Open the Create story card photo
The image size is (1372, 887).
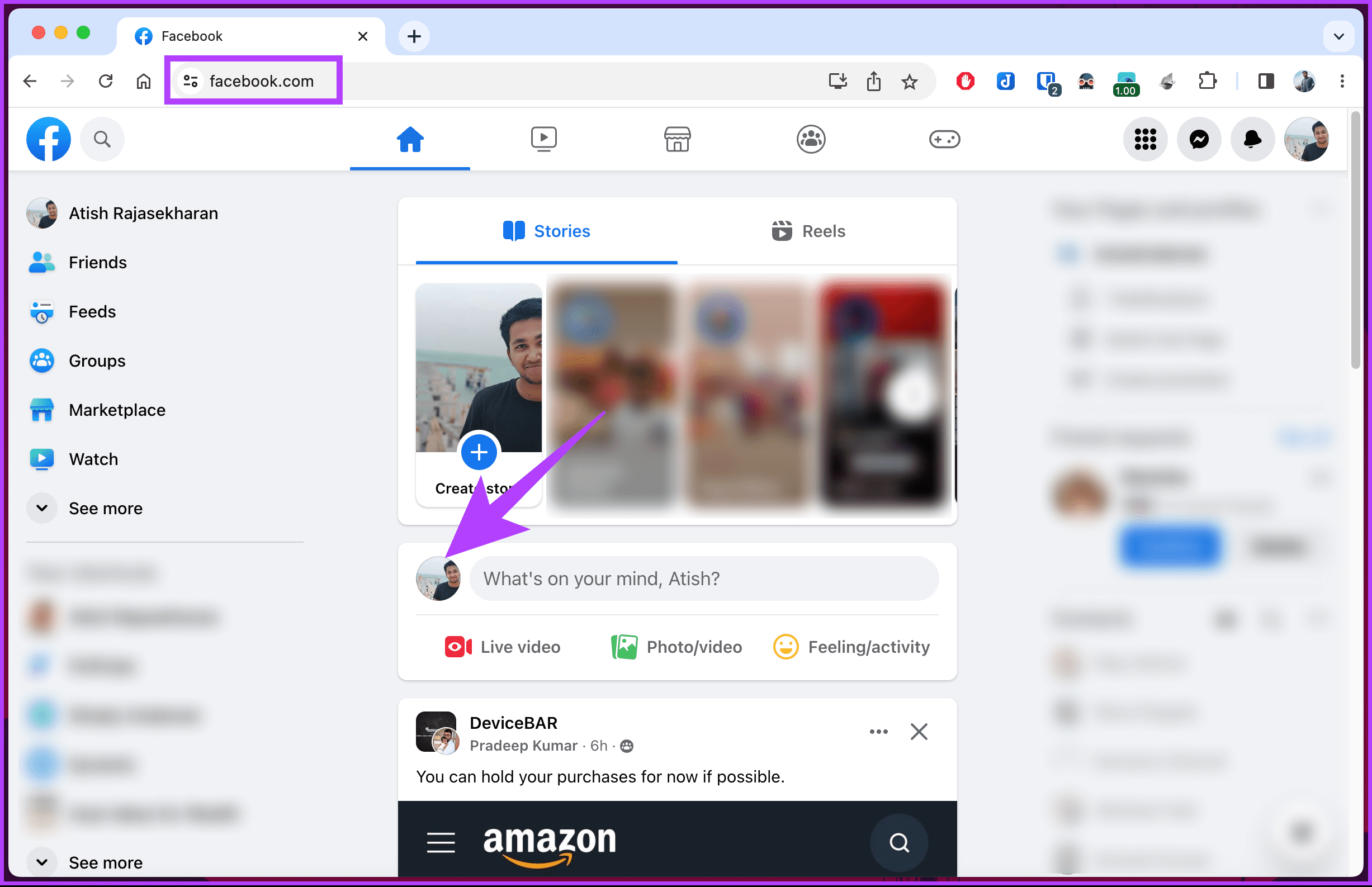pos(479,367)
